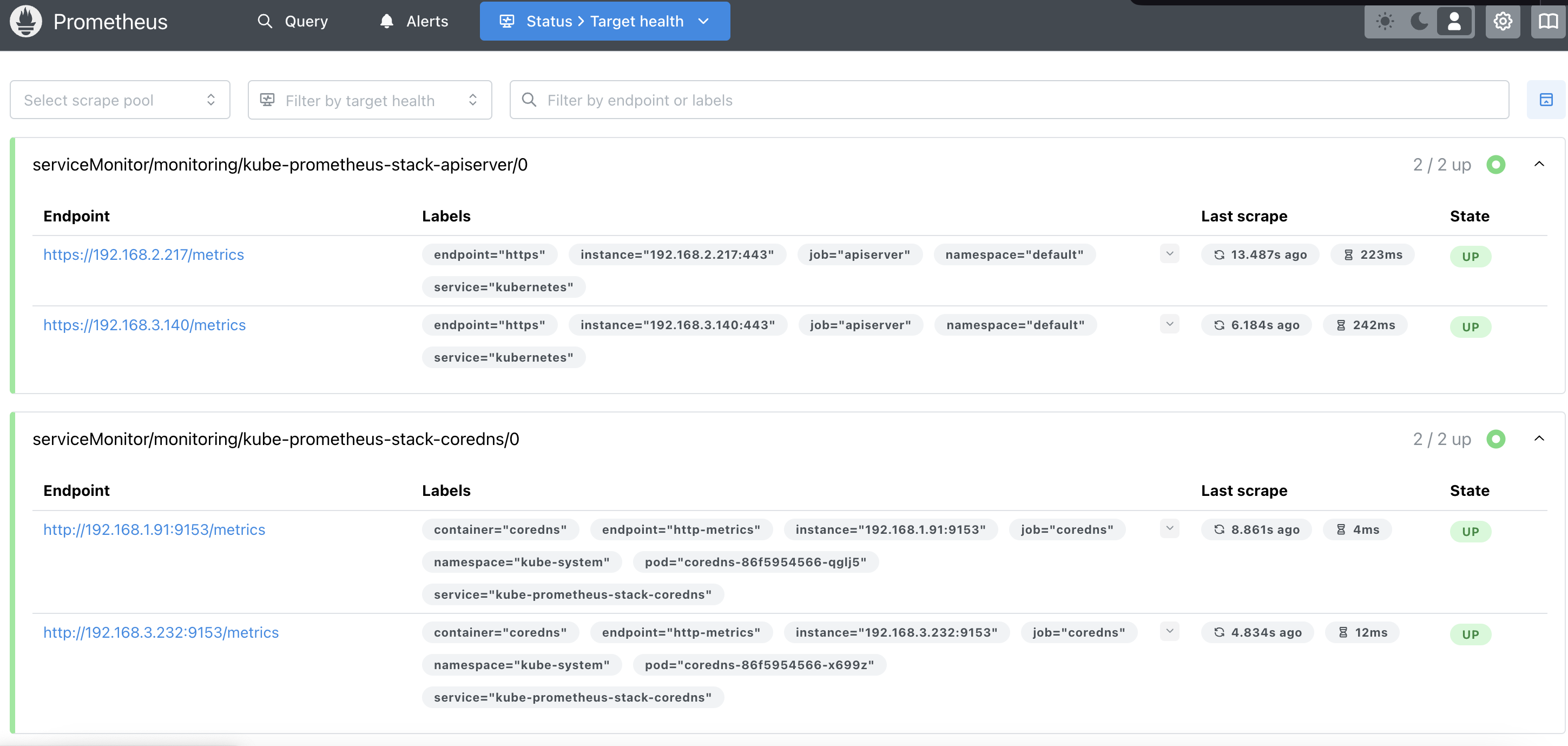Open settings gear icon

pos(1502,21)
